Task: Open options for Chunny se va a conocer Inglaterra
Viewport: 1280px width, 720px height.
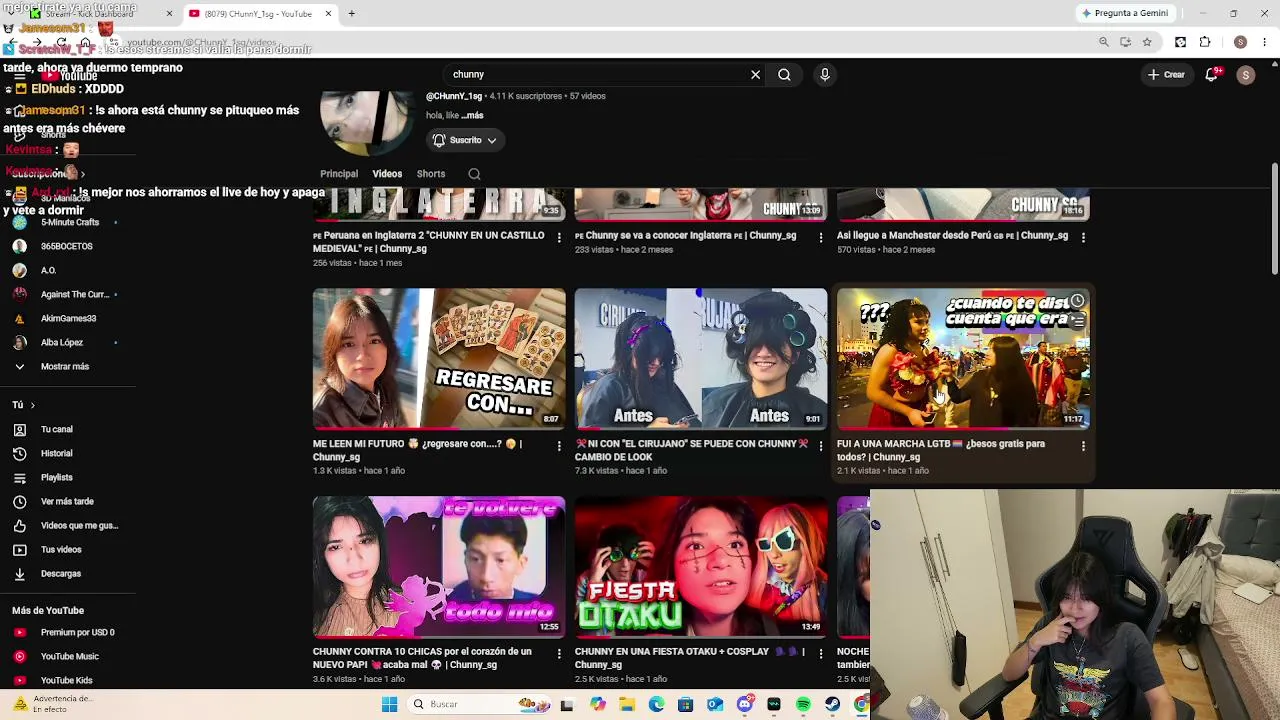Action: click(821, 238)
